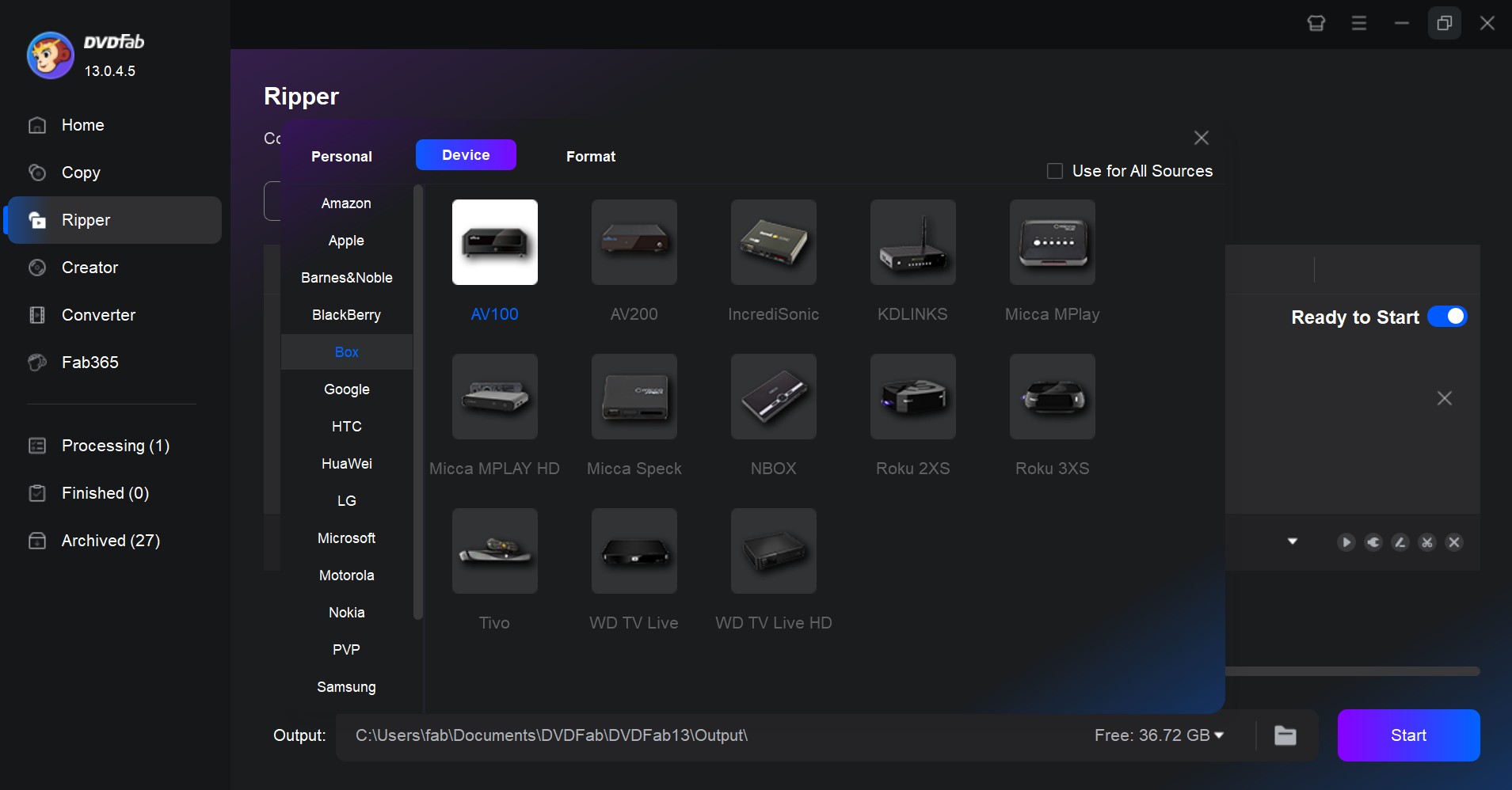Change the skin via the T-shirt icon

click(1317, 23)
